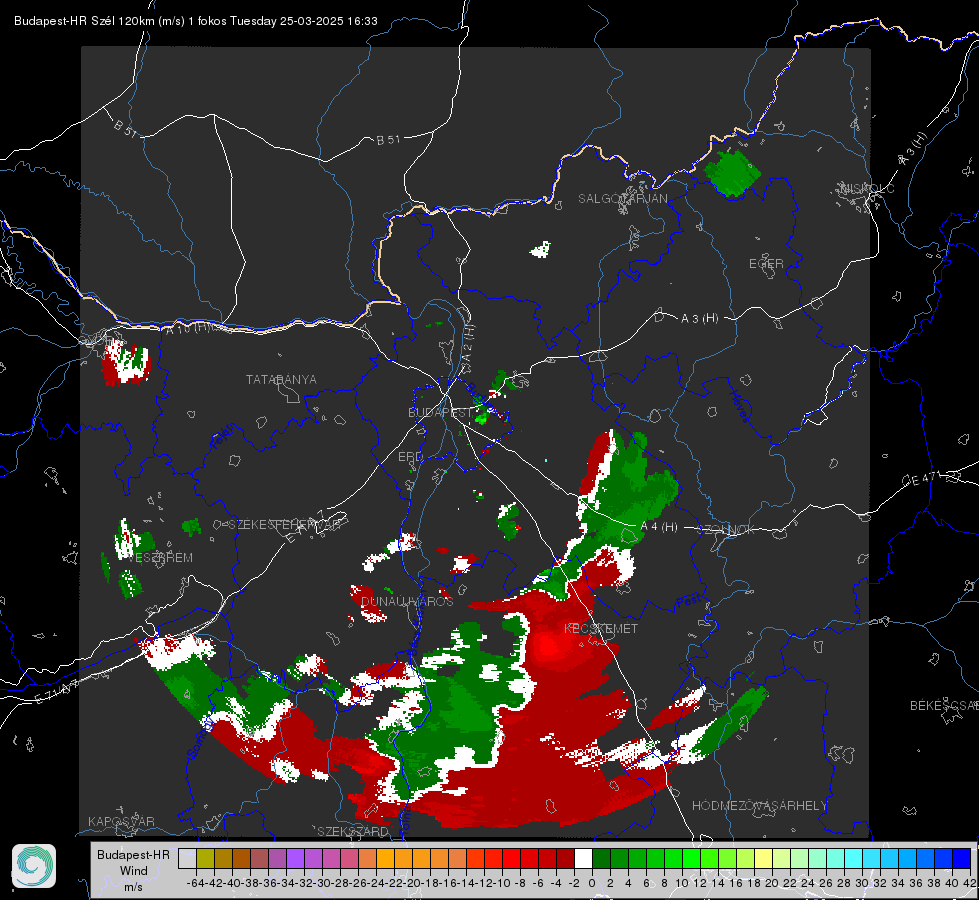Image resolution: width=979 pixels, height=900 pixels.
Task: Click the SZOLNOK city label
Action: [x=726, y=530]
